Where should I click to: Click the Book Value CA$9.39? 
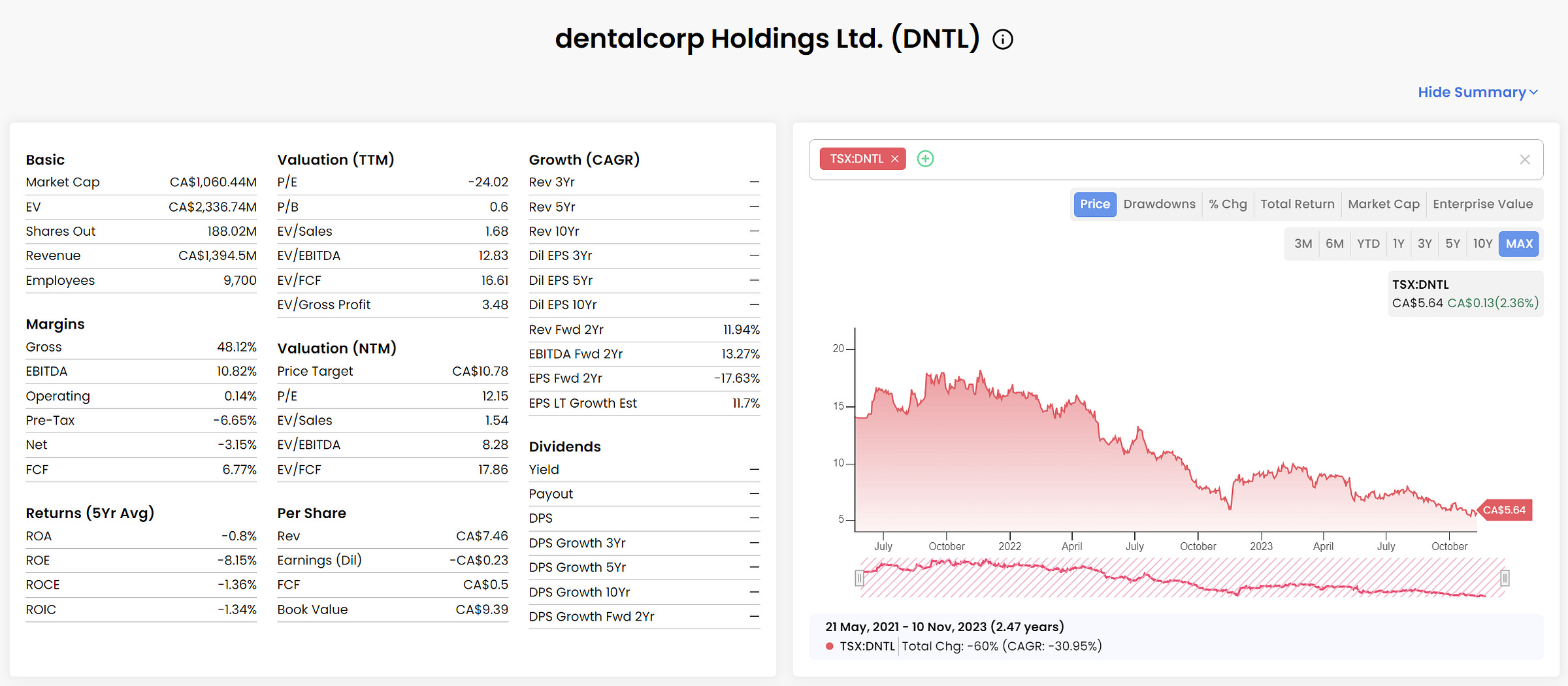[482, 610]
